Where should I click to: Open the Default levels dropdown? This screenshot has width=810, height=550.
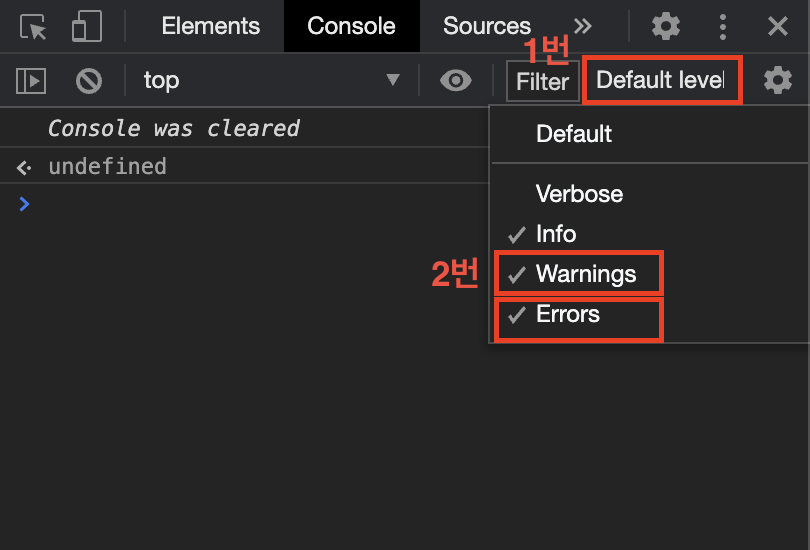pyautogui.click(x=661, y=80)
